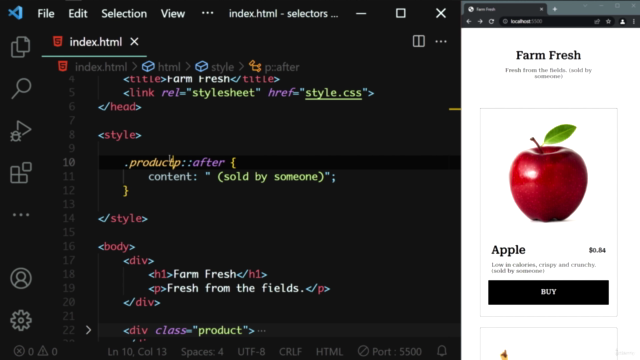Image resolution: width=640 pixels, height=360 pixels.
Task: Click the VS Code logo icon
Action: tap(16, 13)
